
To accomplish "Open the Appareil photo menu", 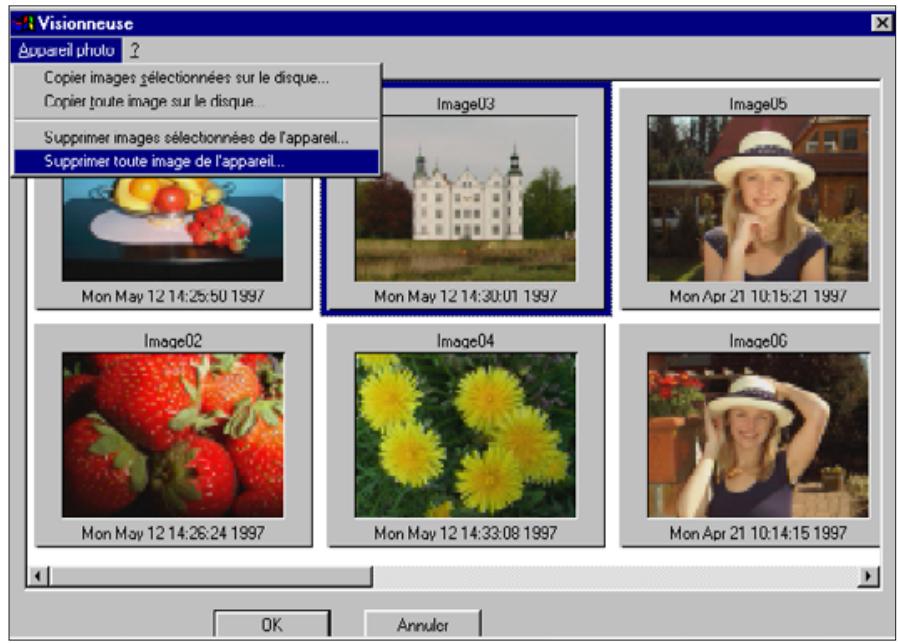I will click(66, 50).
